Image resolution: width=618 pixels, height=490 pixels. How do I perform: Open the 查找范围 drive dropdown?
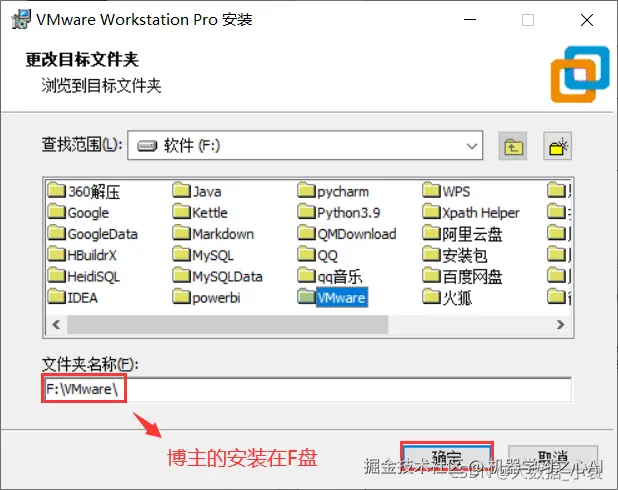305,145
